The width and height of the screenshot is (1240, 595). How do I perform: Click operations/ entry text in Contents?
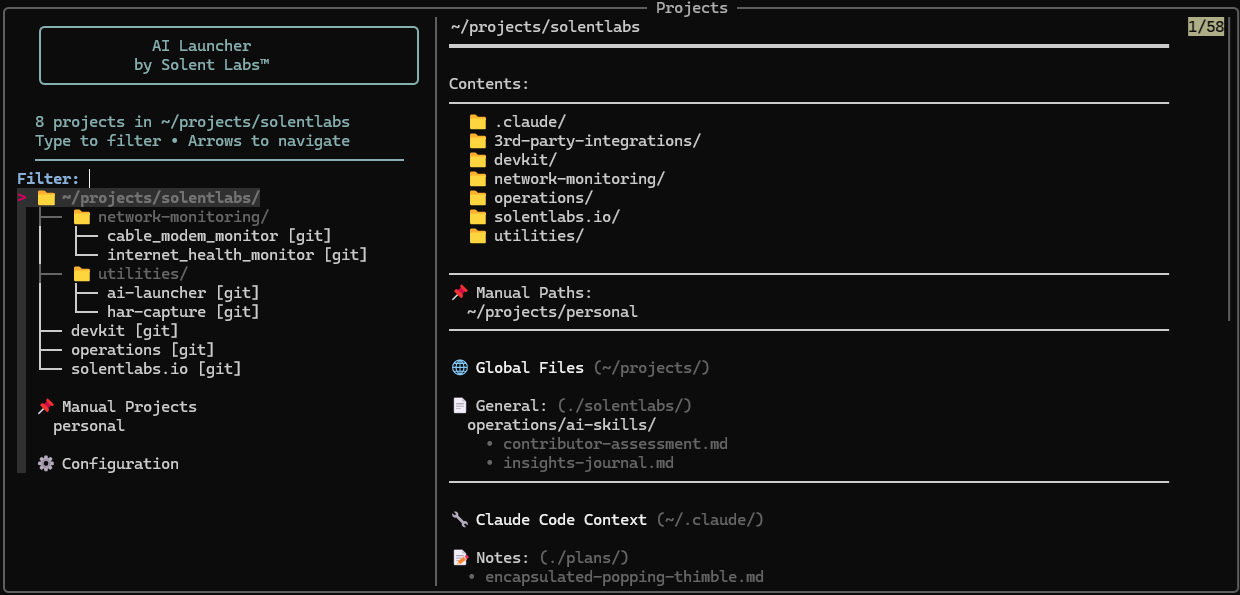point(543,198)
